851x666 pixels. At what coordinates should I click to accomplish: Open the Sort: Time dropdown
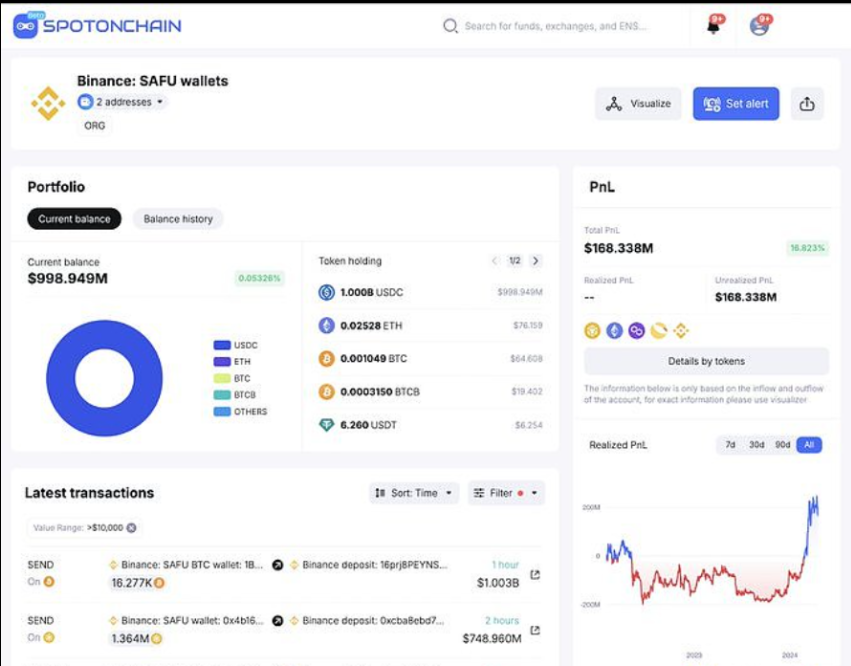pyautogui.click(x=414, y=493)
